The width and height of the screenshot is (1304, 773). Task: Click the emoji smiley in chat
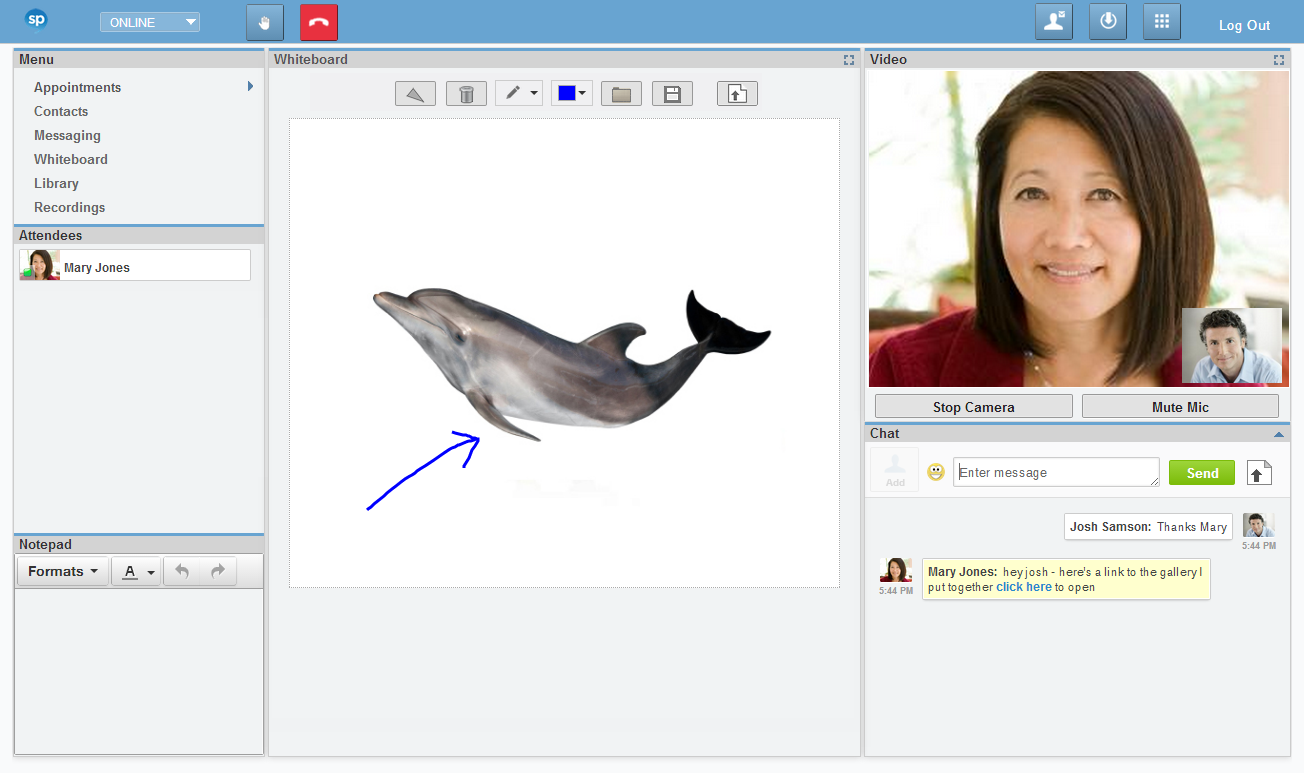pyautogui.click(x=936, y=472)
